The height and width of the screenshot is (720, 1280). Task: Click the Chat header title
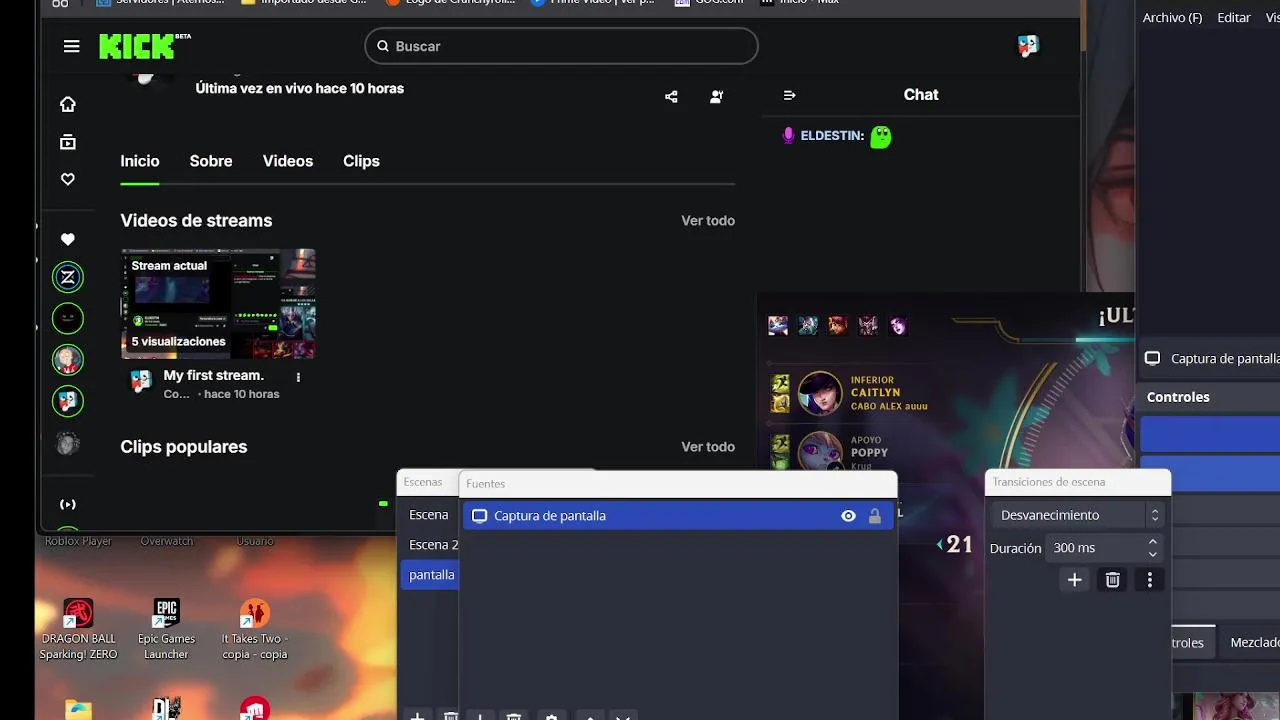pyautogui.click(x=921, y=95)
